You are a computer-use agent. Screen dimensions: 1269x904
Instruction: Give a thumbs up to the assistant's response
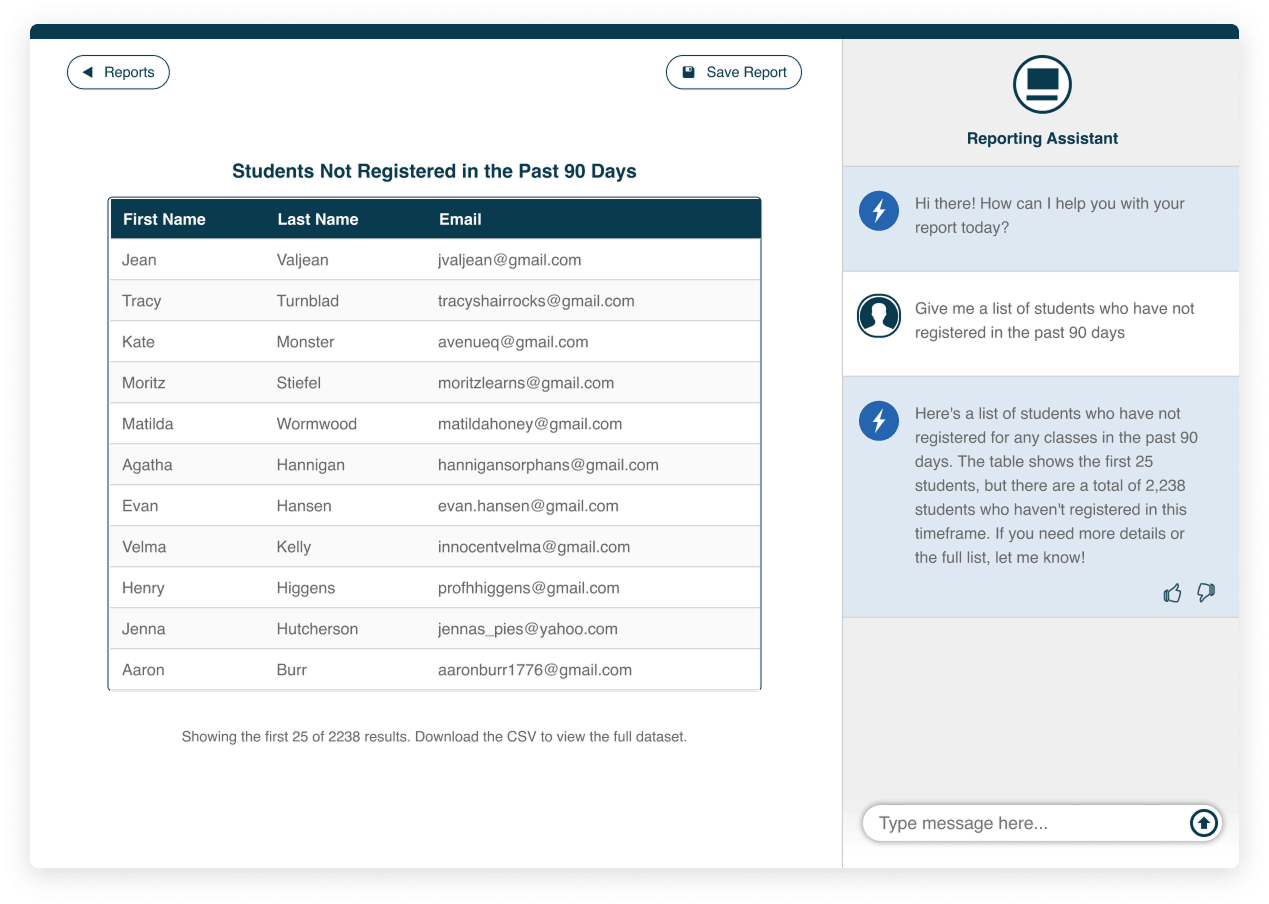[x=1172, y=593]
